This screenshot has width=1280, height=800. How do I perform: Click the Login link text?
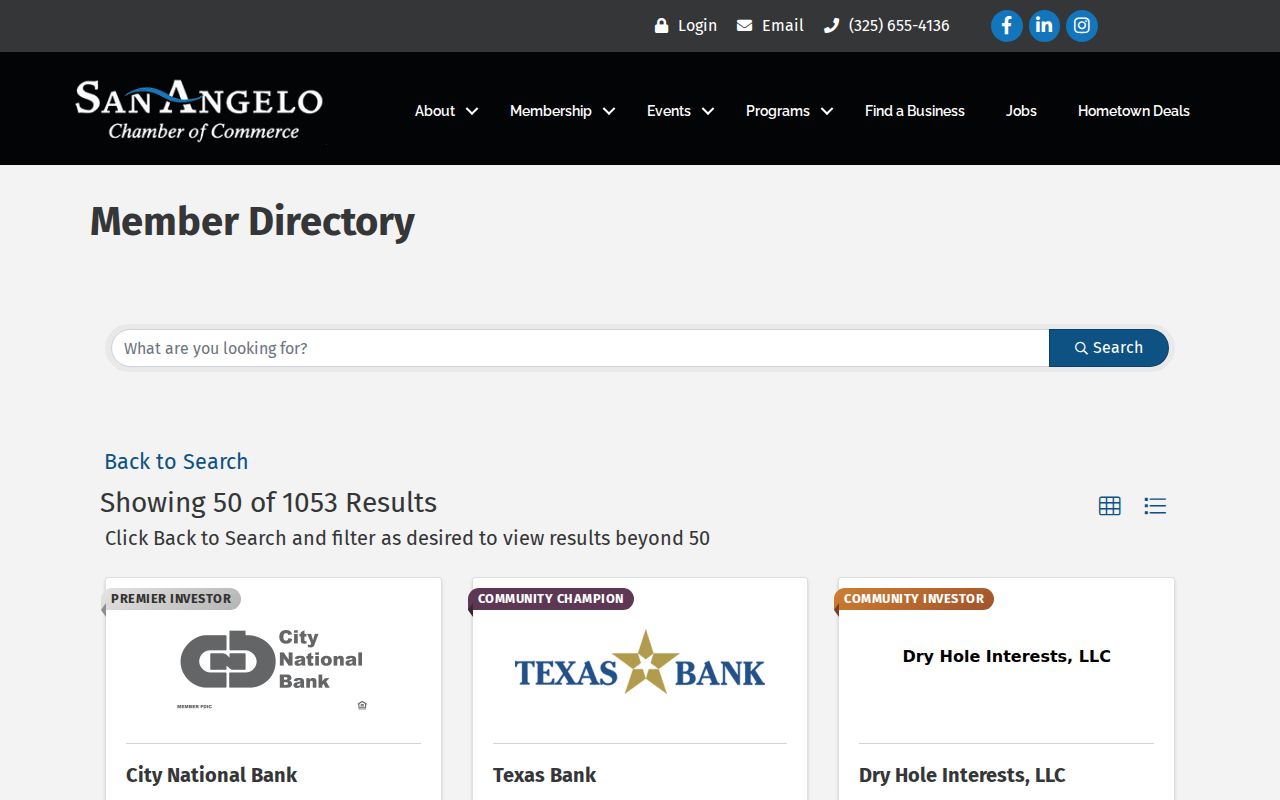tap(697, 26)
